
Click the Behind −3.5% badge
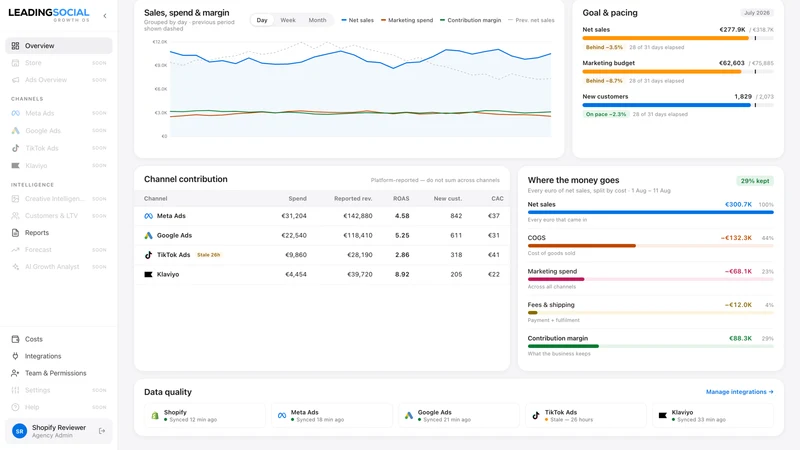604,47
